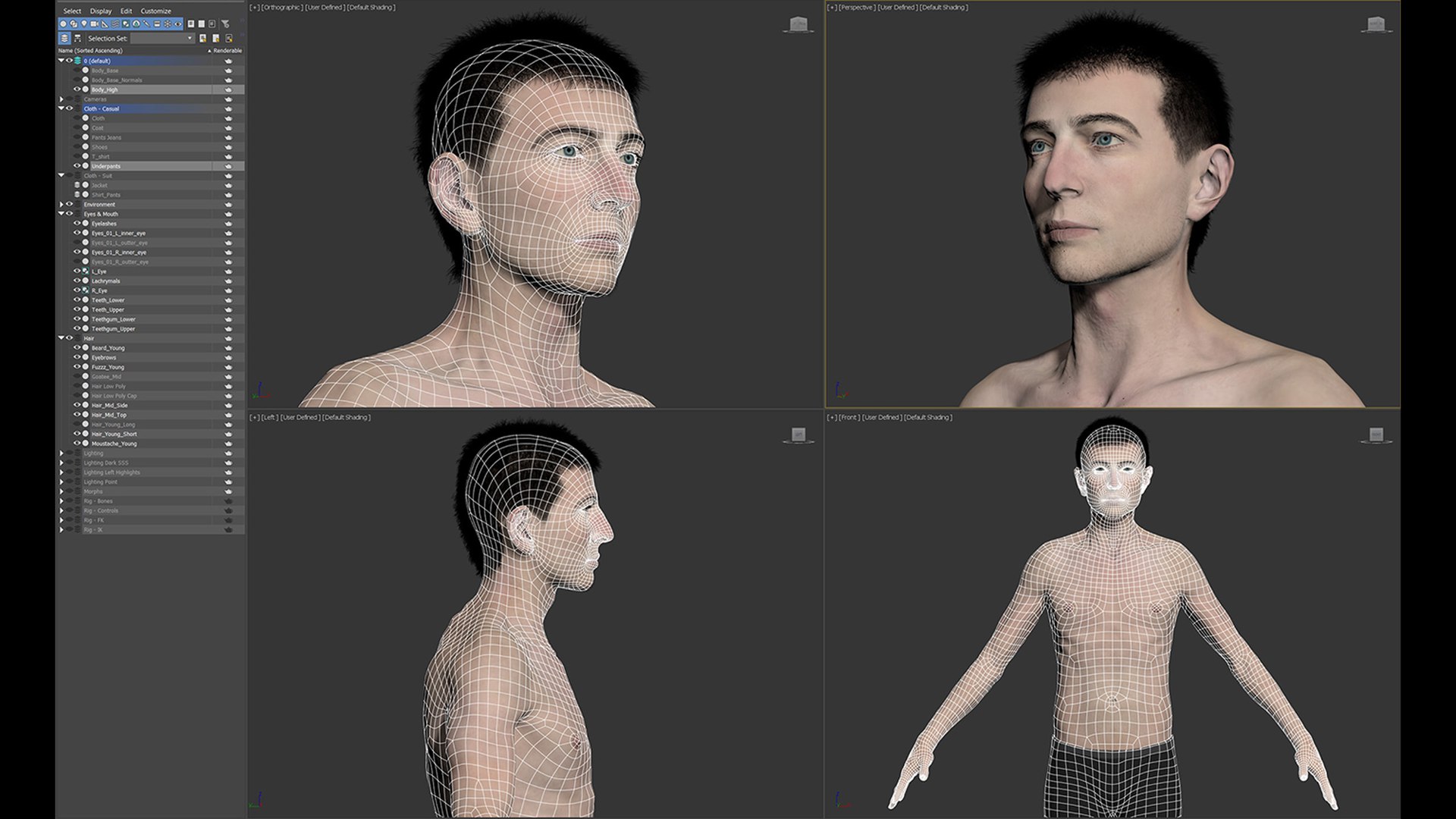Click second selection set icon after dropdown

click(216, 38)
